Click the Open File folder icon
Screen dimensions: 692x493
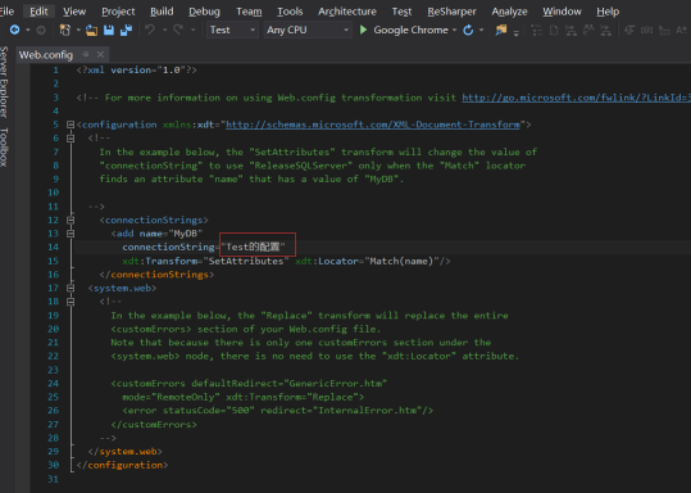pos(91,30)
